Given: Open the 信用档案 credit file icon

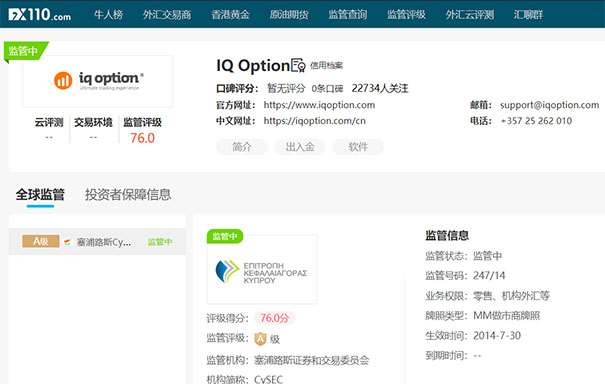Looking at the screenshot, I should (298, 65).
